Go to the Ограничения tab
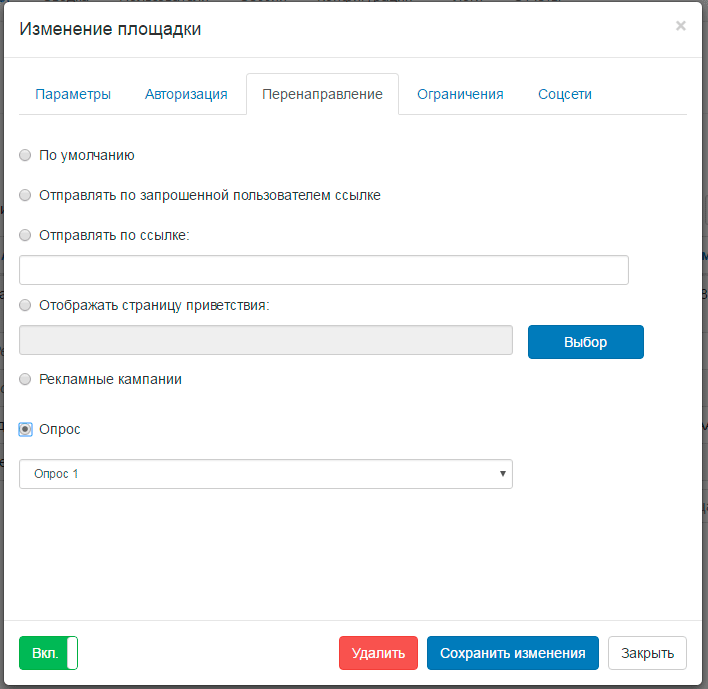The image size is (708, 689). coord(460,94)
